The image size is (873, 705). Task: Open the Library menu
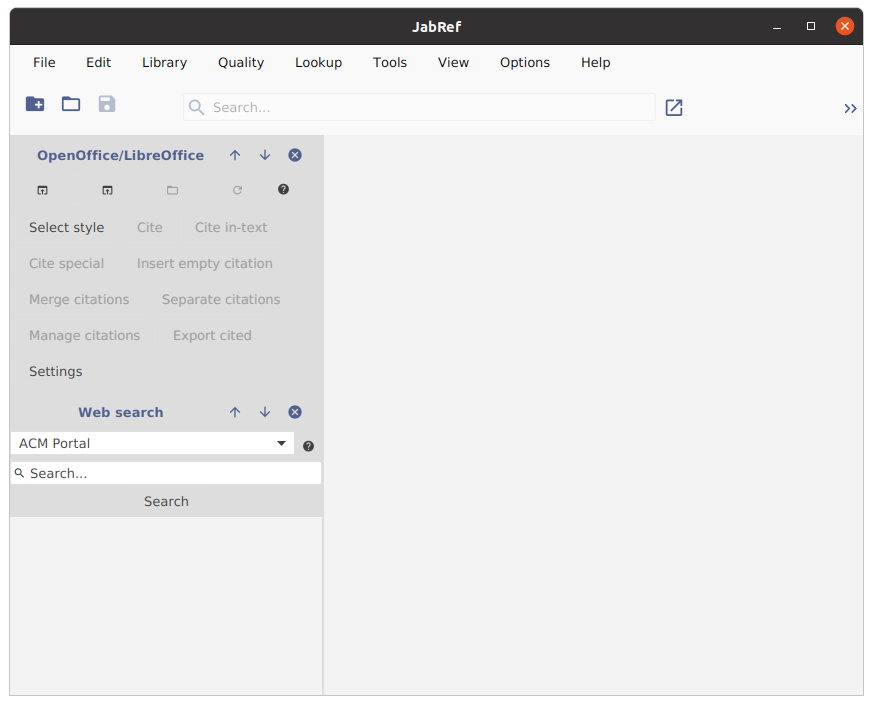164,62
